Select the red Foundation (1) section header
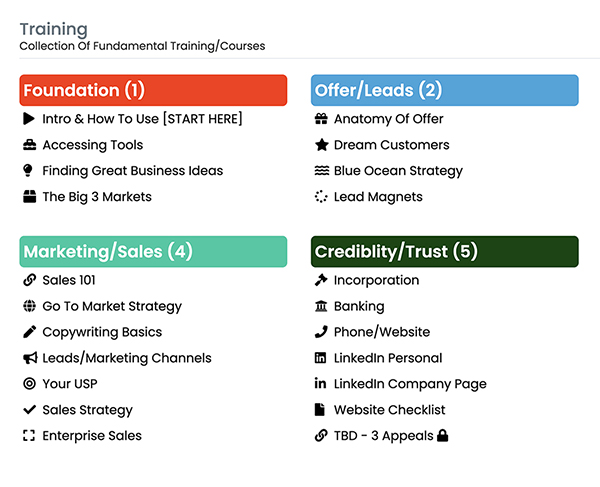 tap(153, 90)
